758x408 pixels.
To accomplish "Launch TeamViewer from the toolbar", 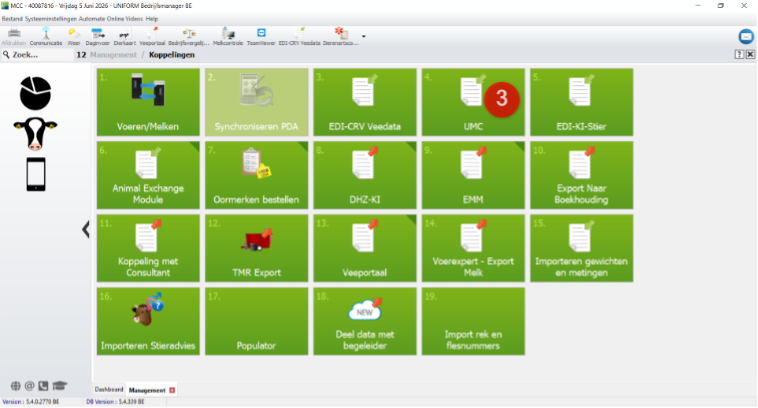I will click(x=261, y=37).
